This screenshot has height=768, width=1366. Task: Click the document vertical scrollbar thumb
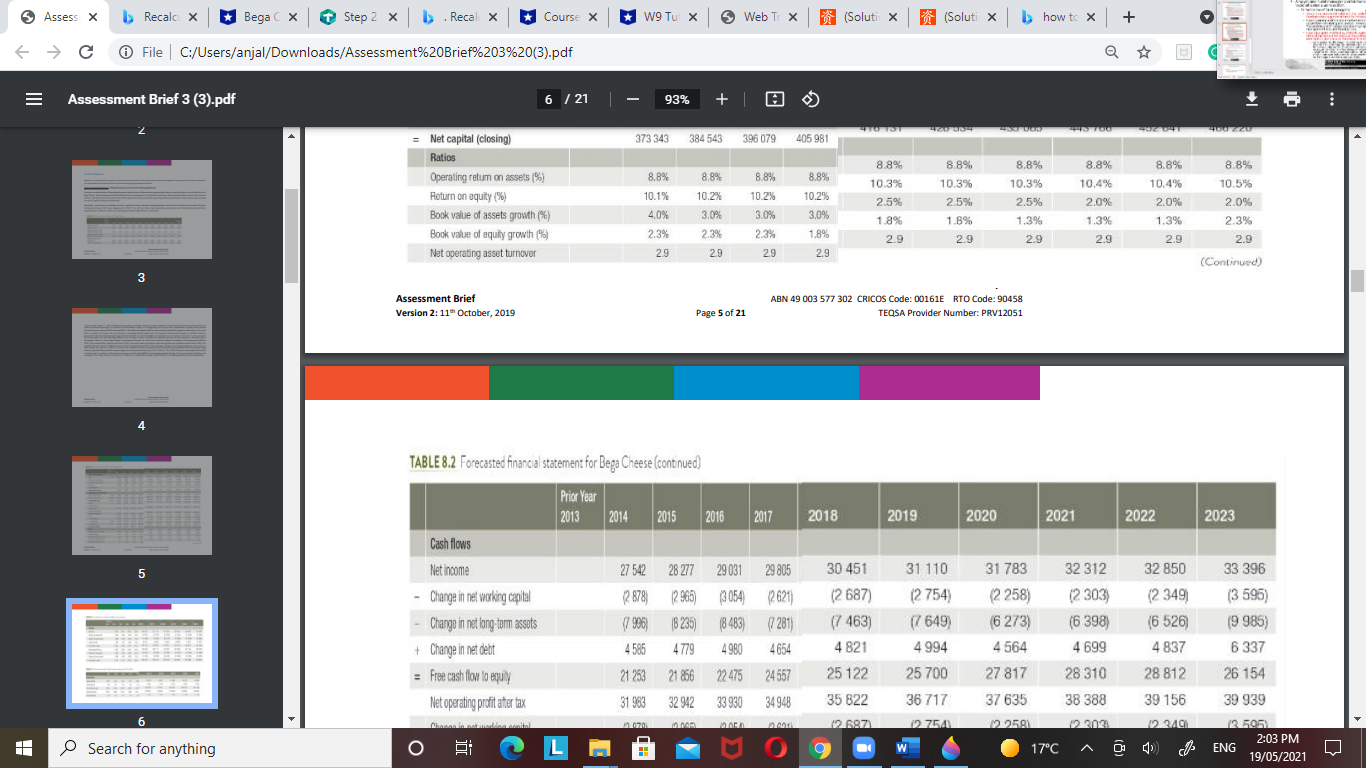(x=1356, y=279)
